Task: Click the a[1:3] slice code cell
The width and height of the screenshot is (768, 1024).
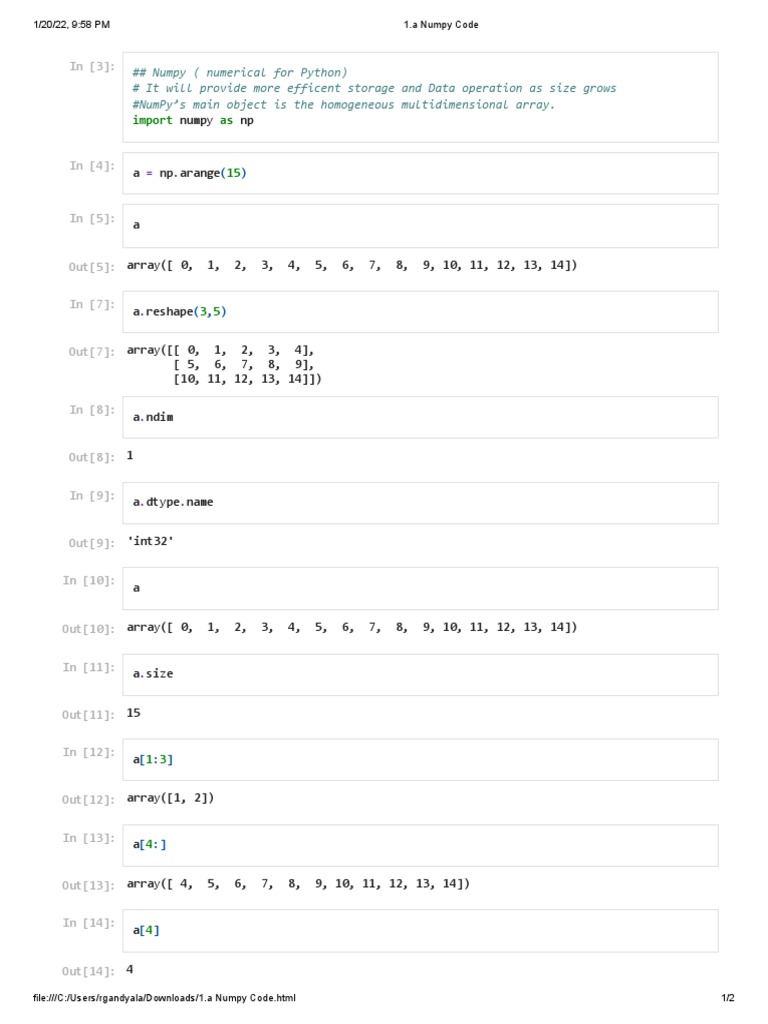Action: click(x=420, y=760)
